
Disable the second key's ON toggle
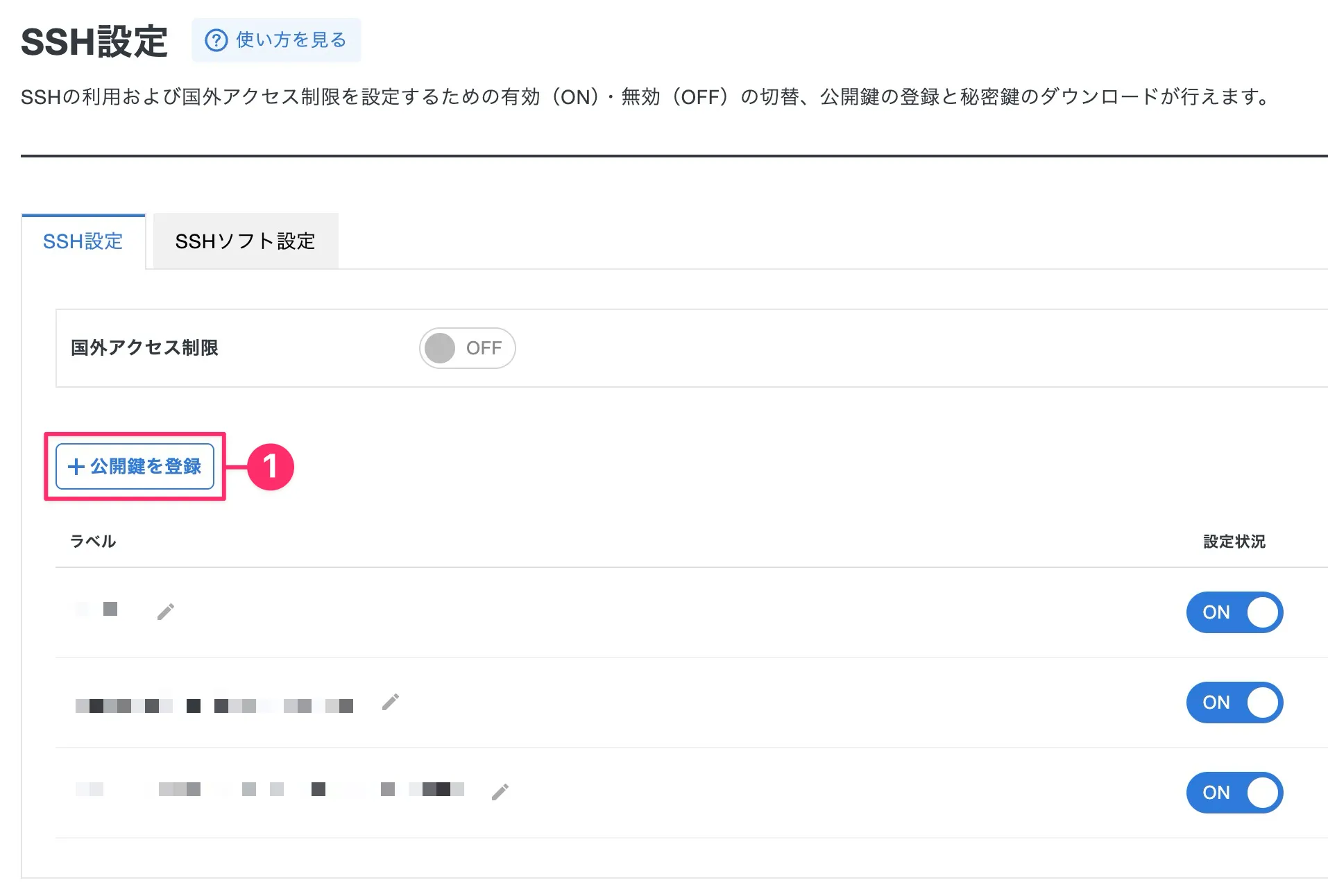click(1234, 703)
